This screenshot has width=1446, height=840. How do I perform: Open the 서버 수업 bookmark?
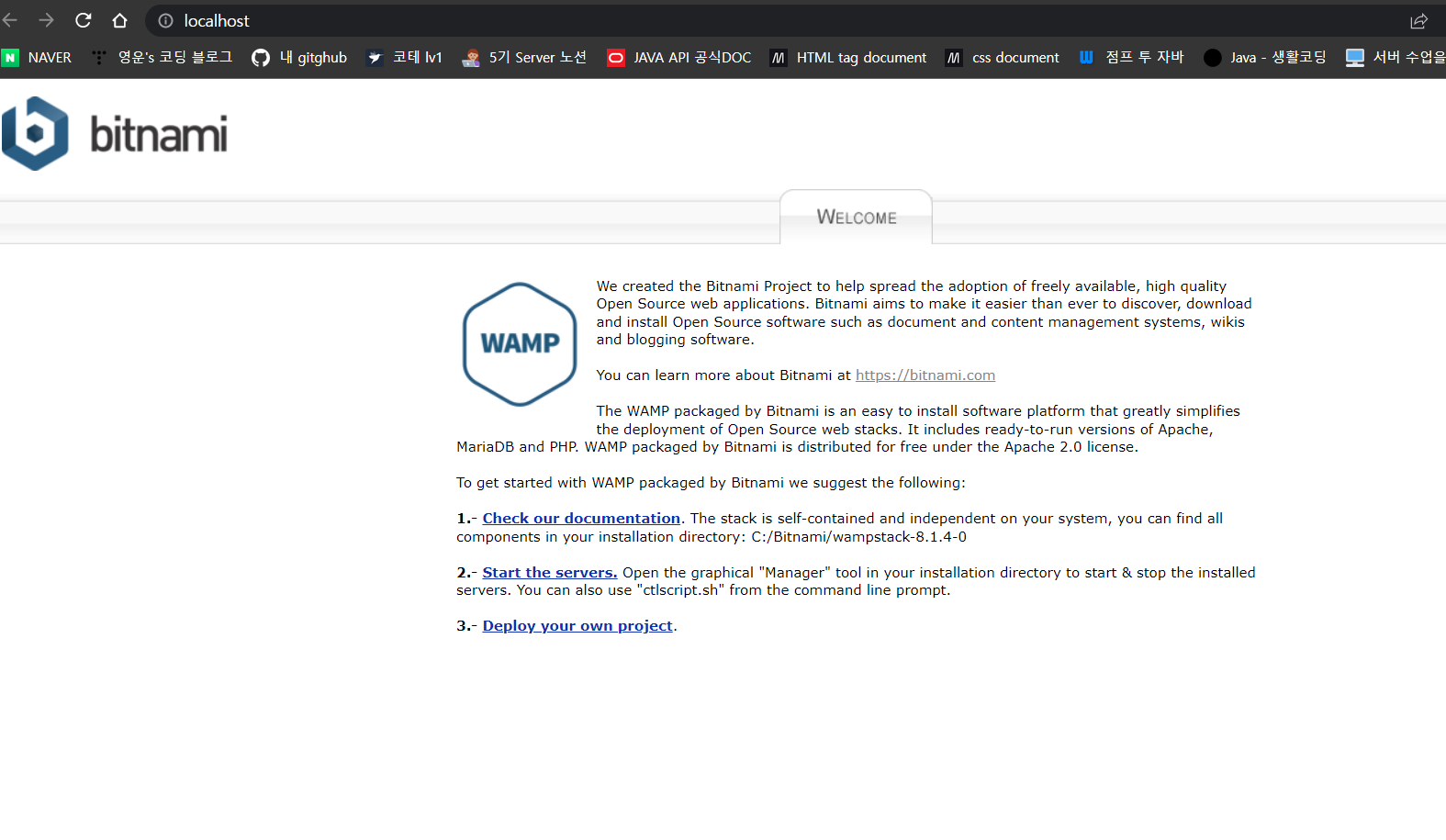[1396, 58]
